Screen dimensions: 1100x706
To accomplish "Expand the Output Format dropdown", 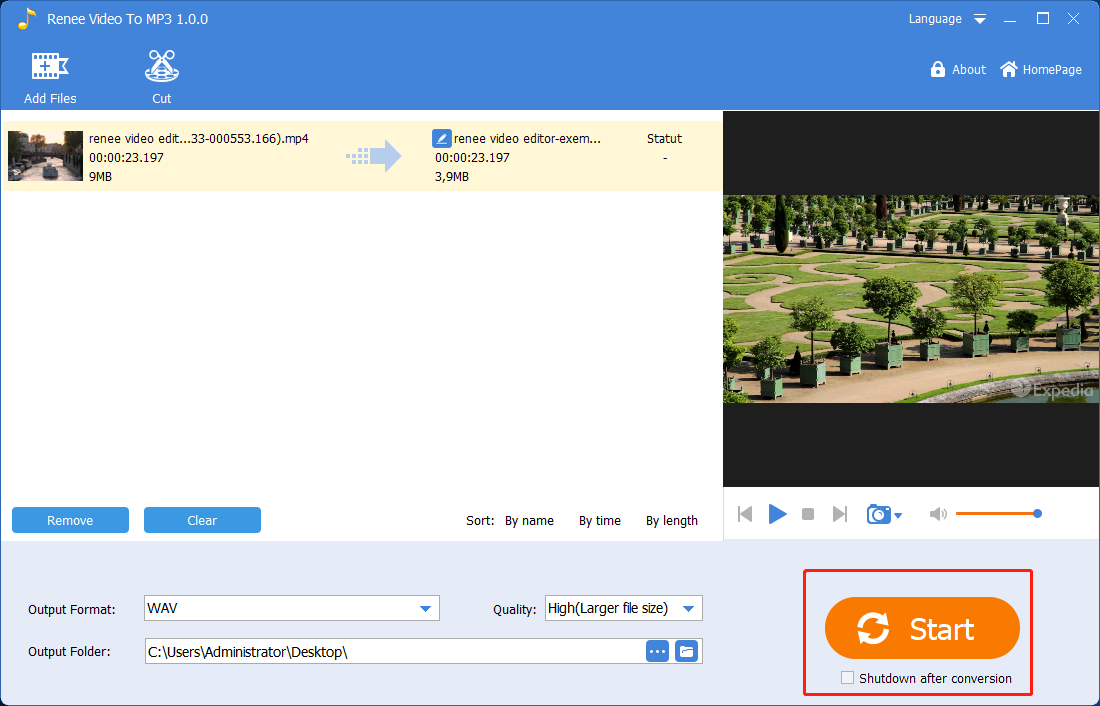I will click(427, 608).
